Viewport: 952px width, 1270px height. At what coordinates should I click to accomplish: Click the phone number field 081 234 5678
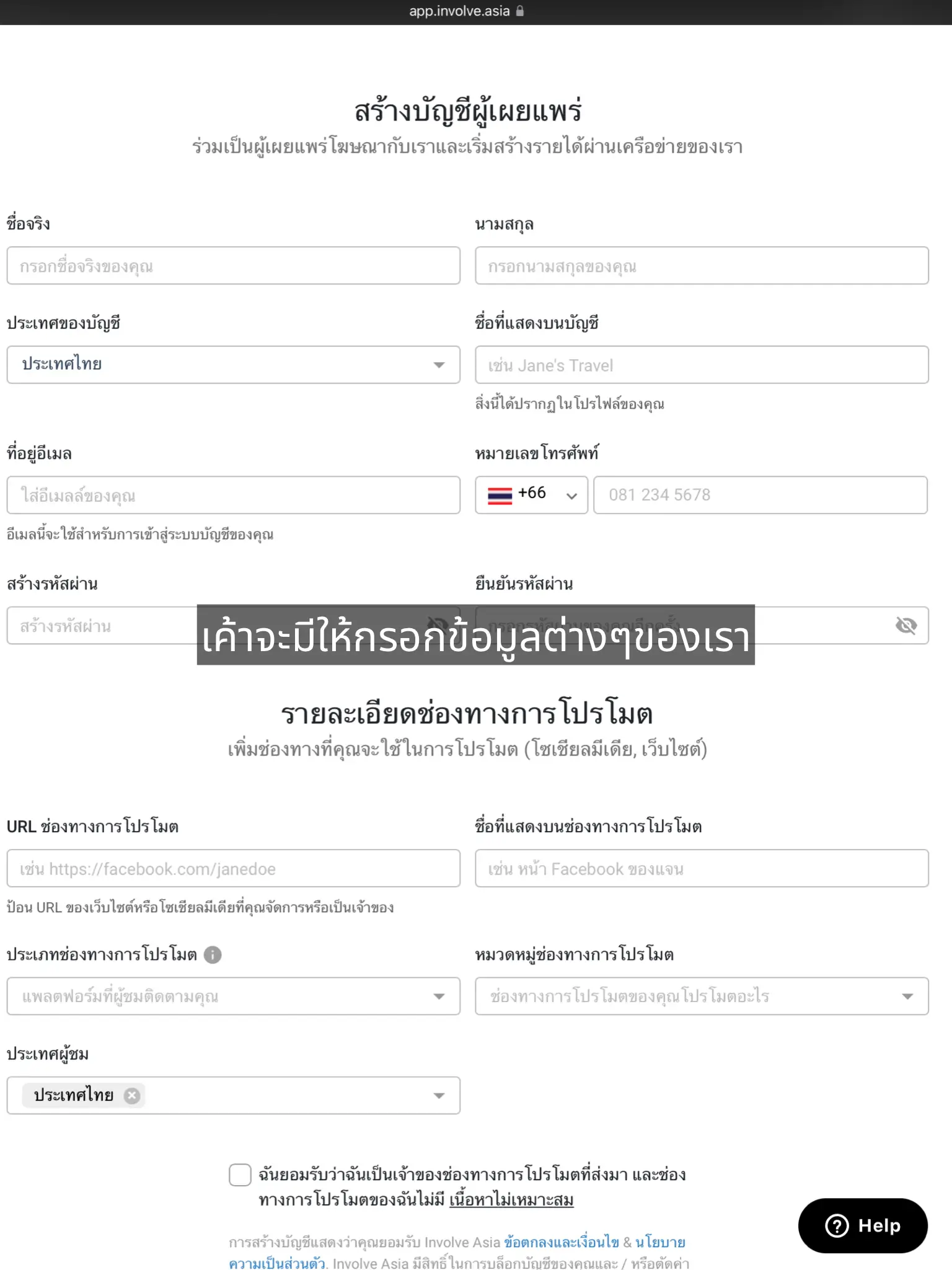coord(760,495)
